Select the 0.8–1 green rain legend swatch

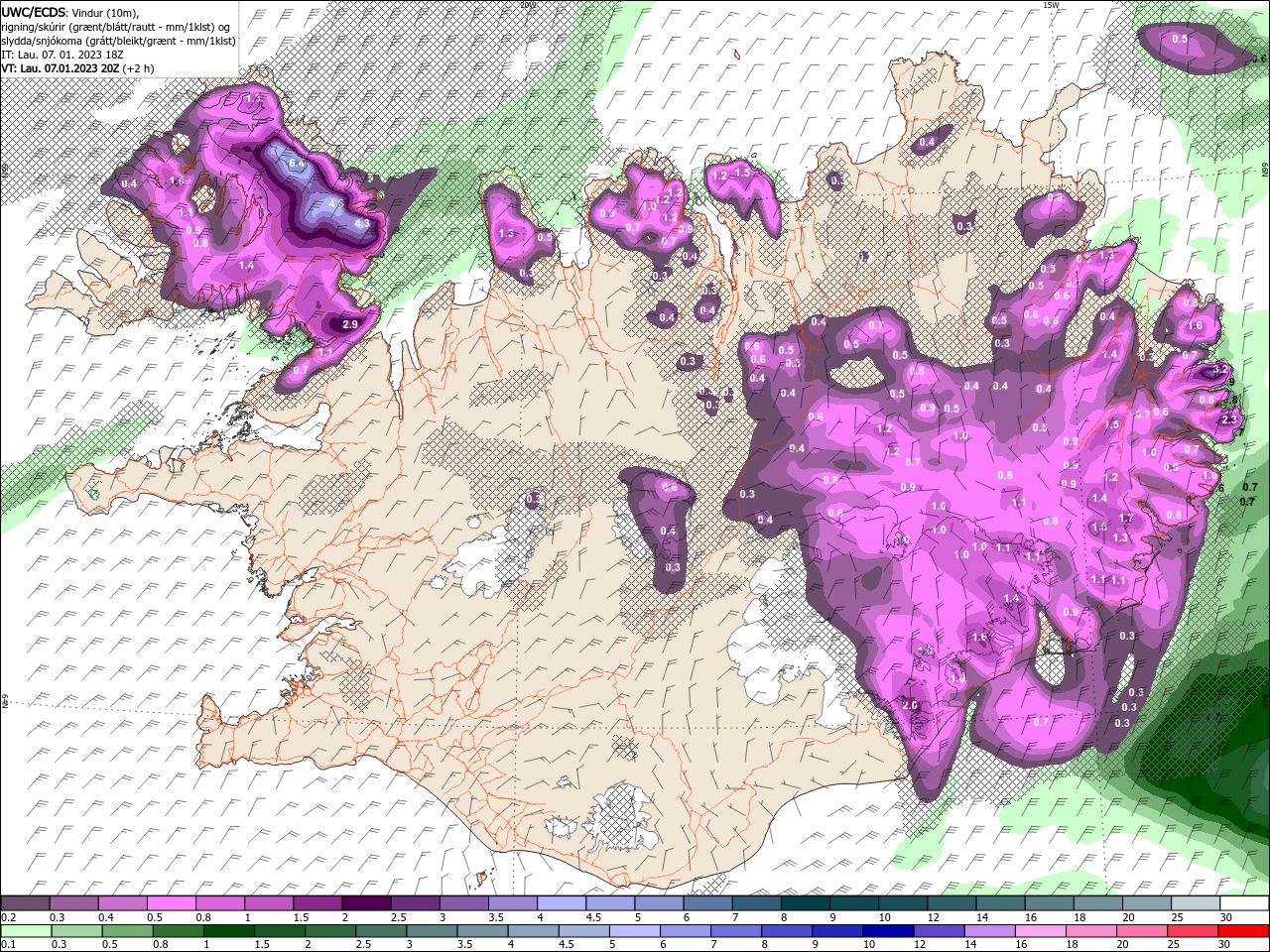[178, 931]
